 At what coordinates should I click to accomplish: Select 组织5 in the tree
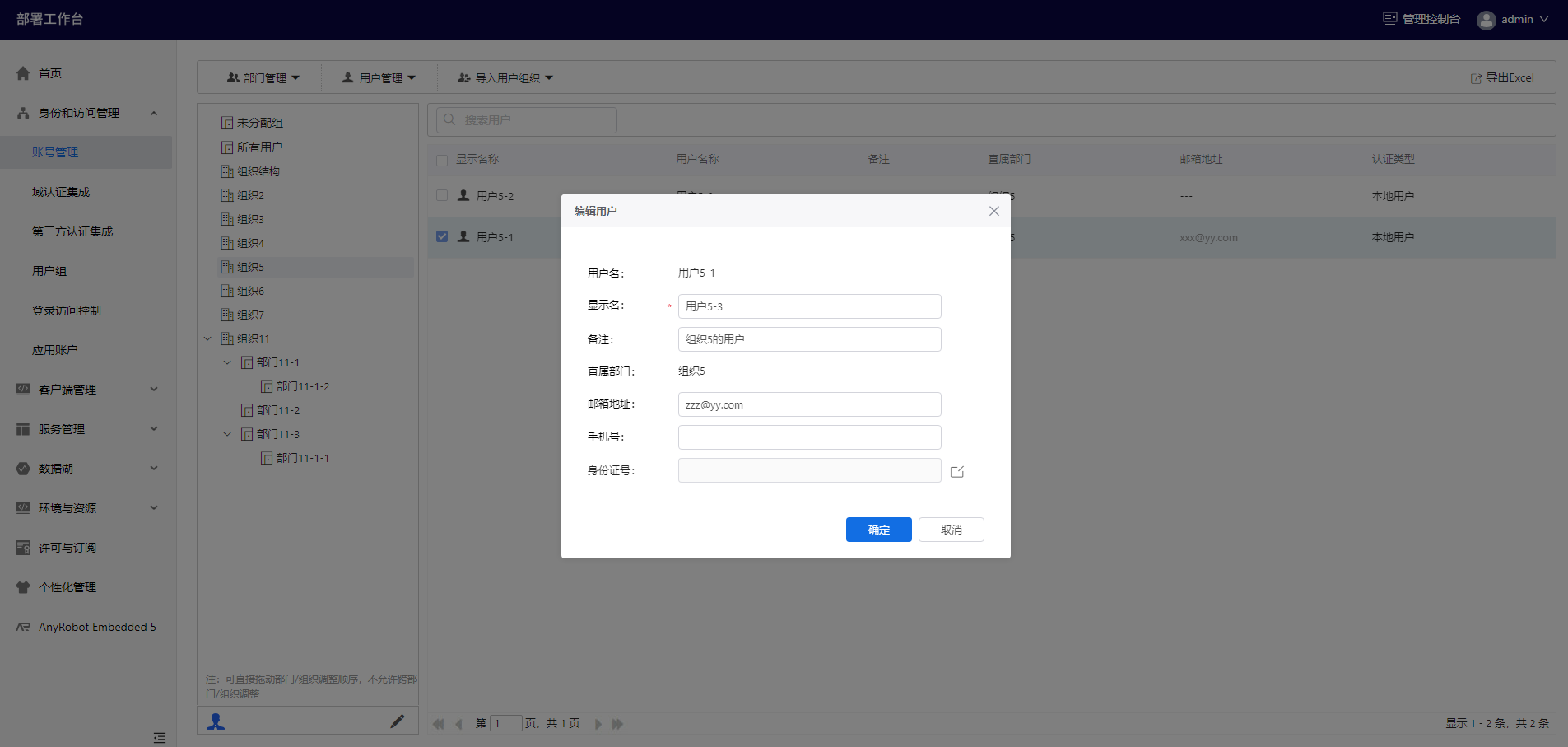coord(250,267)
